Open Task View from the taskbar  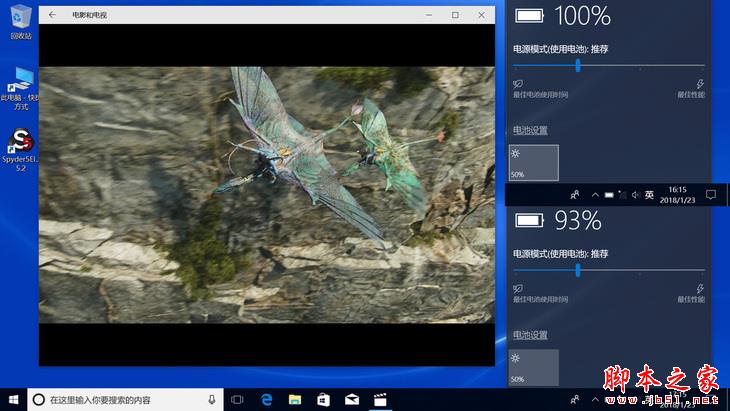point(237,399)
